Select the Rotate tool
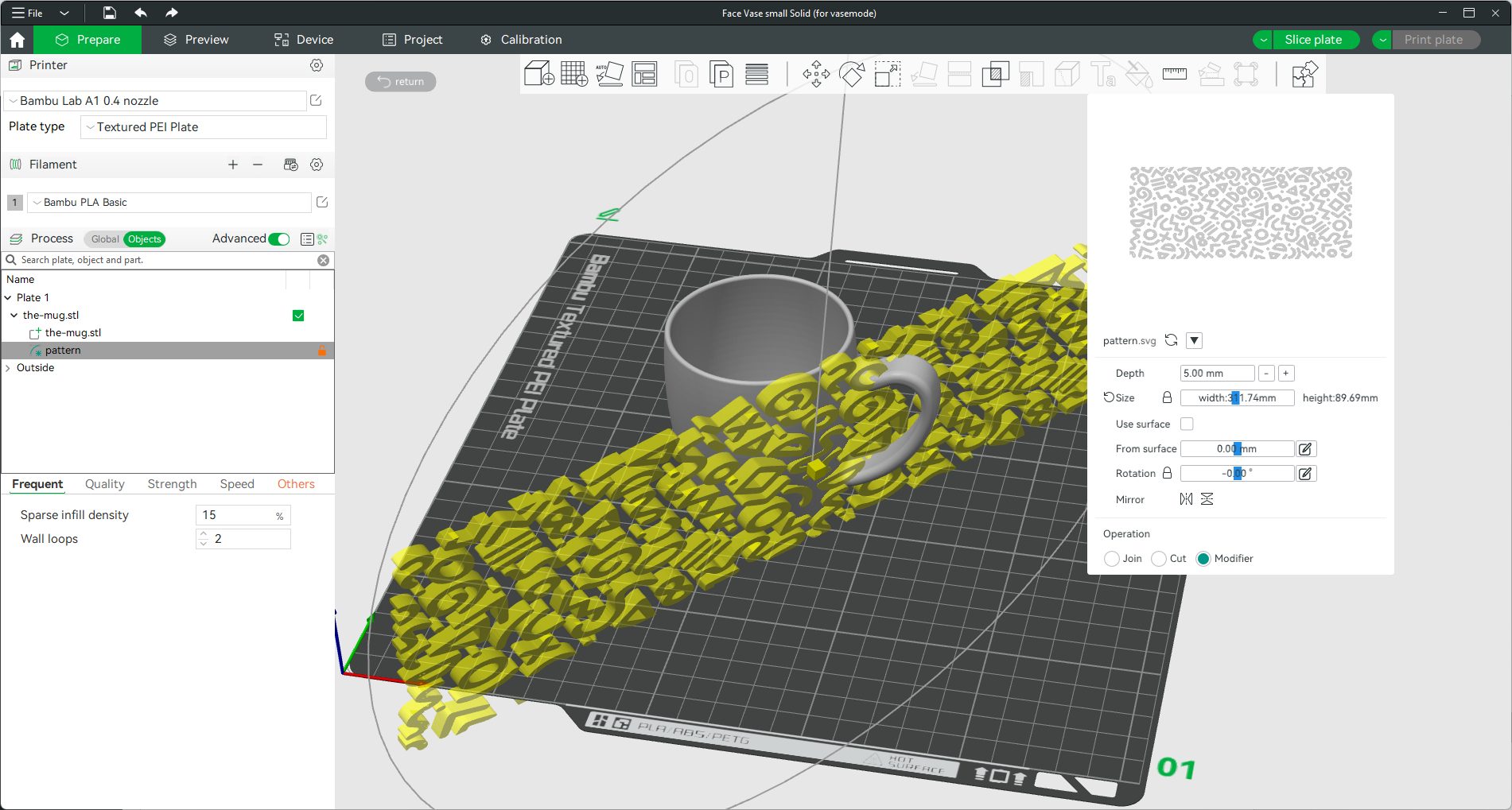The height and width of the screenshot is (810, 1512). coord(852,75)
